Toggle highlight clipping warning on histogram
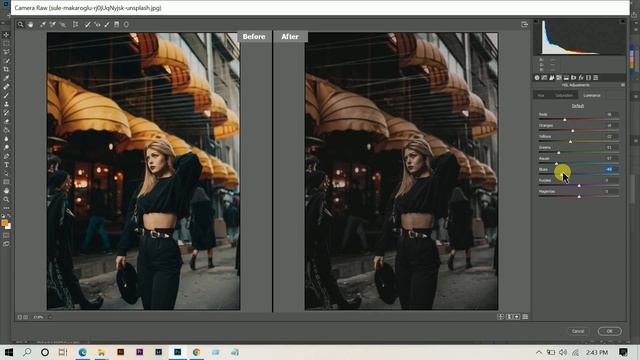This screenshot has height=360, width=640. [623, 21]
